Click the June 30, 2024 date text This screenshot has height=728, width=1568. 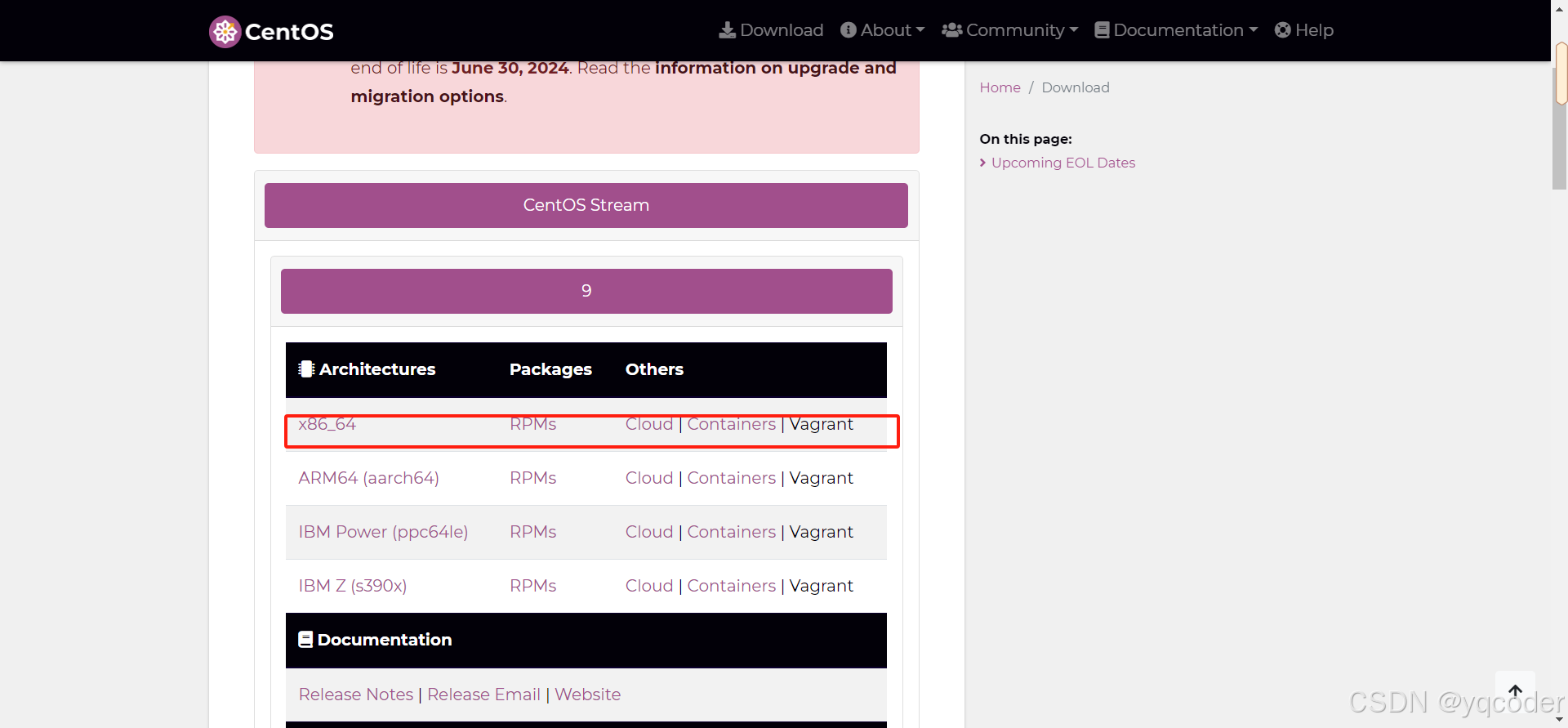click(x=510, y=68)
